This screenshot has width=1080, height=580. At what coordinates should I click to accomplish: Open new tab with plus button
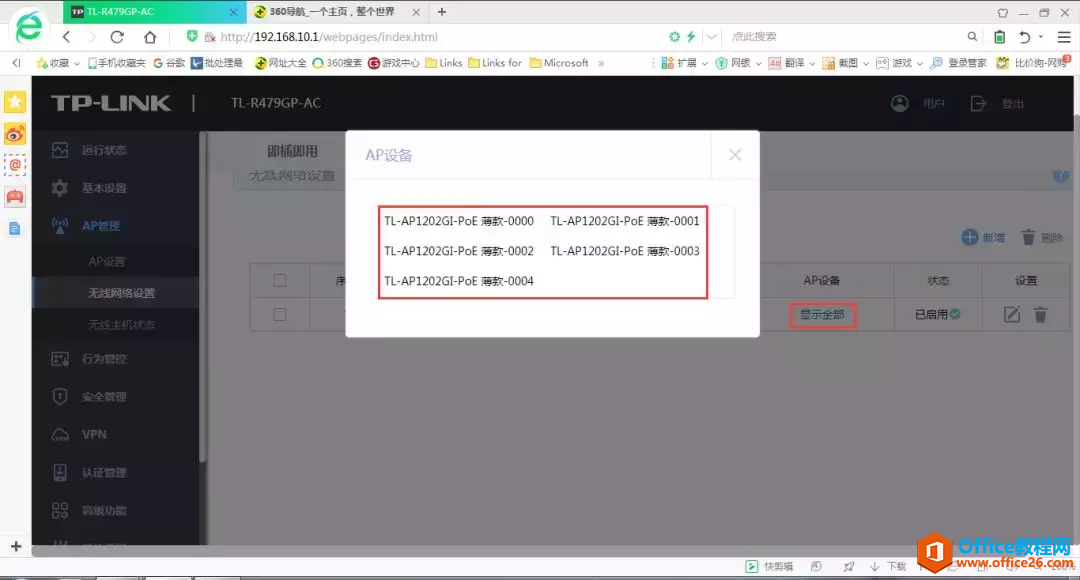click(x=442, y=12)
